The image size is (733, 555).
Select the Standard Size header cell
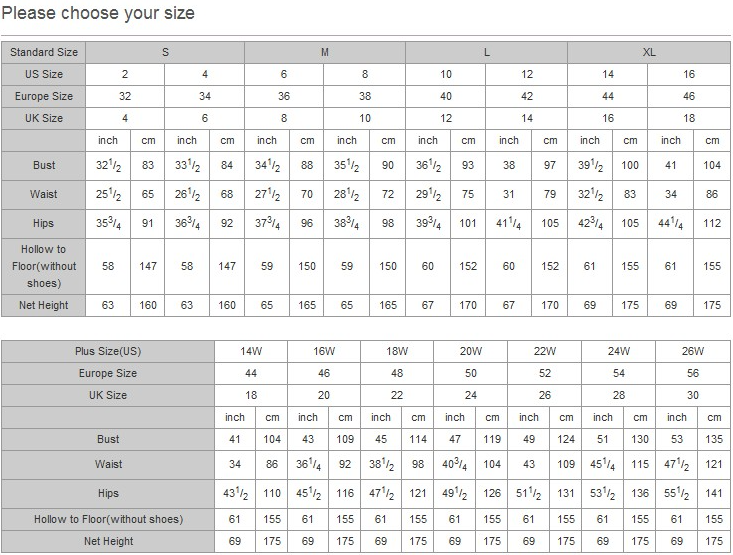(44, 52)
